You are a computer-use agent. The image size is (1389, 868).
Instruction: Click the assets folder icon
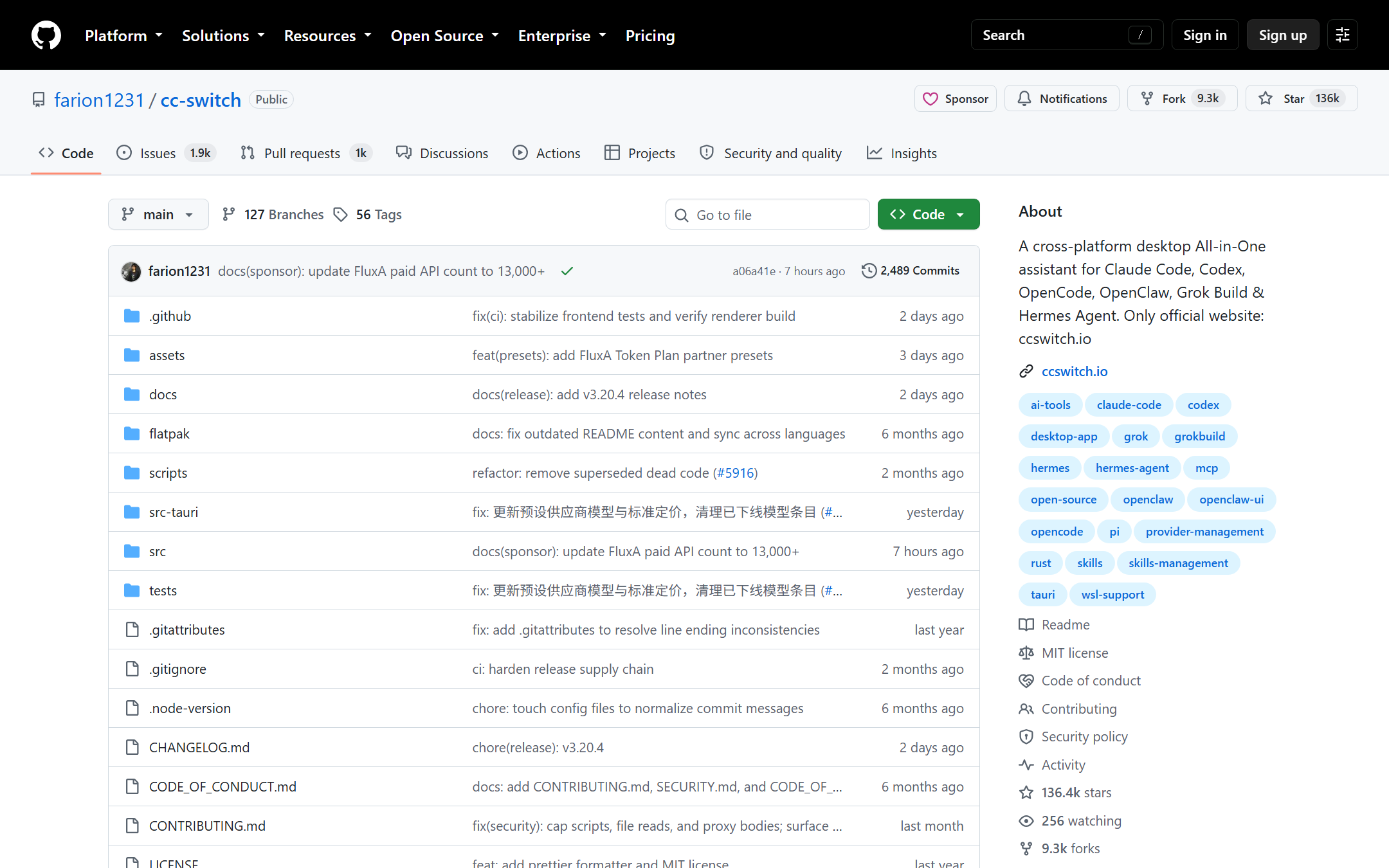(132, 355)
